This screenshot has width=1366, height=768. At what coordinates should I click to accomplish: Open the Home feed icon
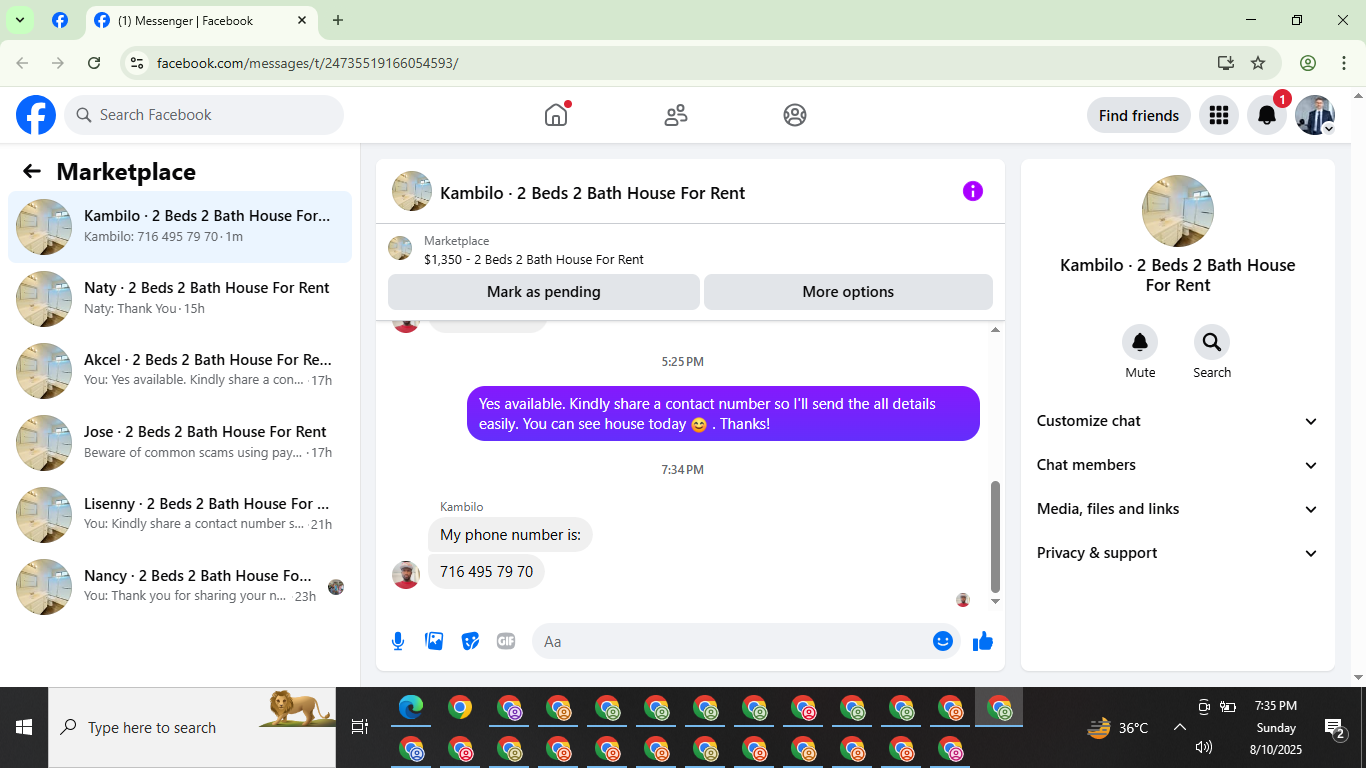pyautogui.click(x=556, y=115)
